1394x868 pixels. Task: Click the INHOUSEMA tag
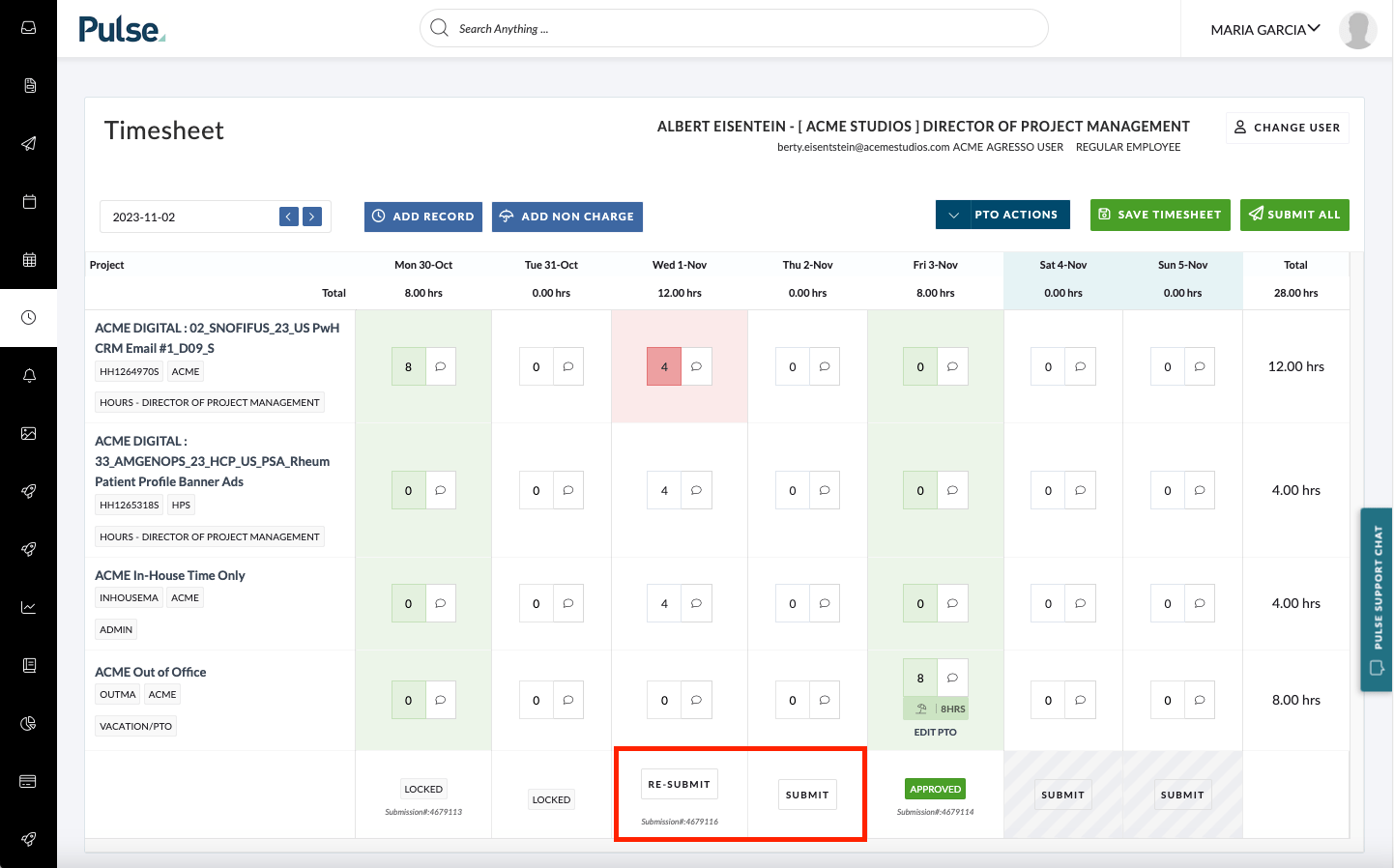tap(129, 597)
